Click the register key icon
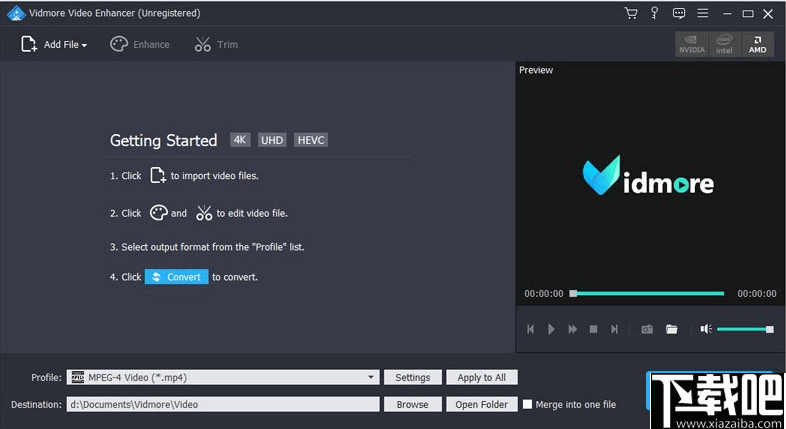The width and height of the screenshot is (786, 429). point(654,14)
